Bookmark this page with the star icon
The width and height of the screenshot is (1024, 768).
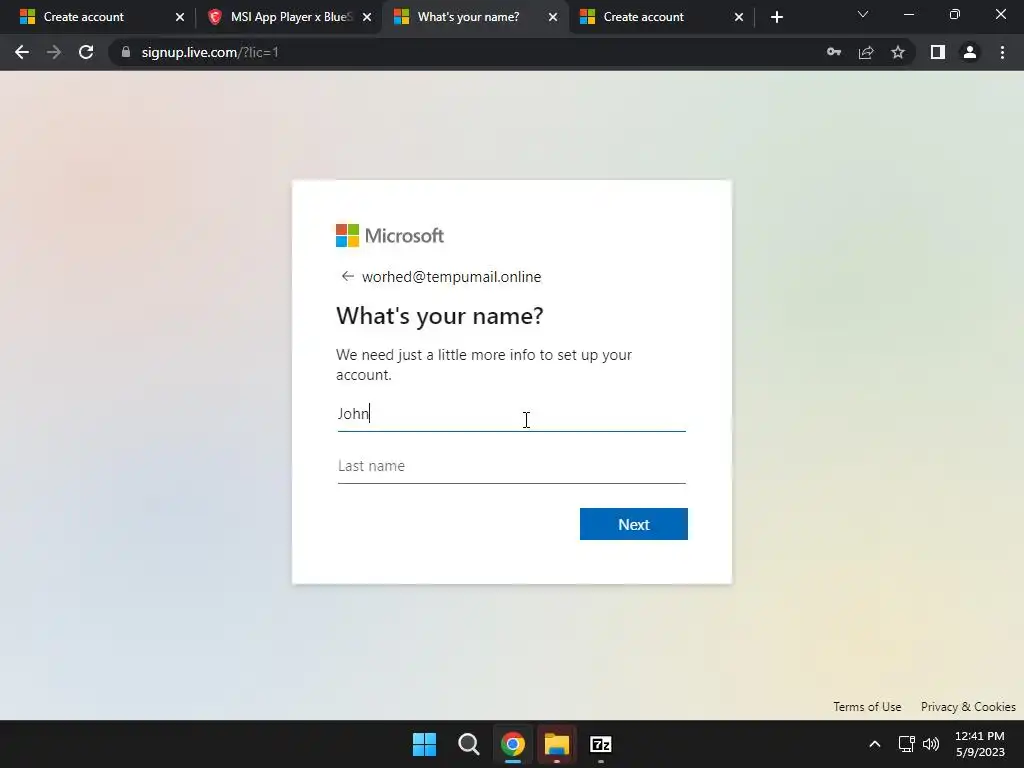point(898,52)
